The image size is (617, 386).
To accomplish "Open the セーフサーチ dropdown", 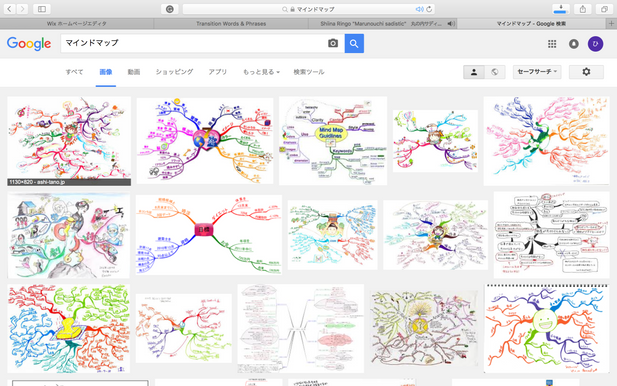I will (537, 72).
